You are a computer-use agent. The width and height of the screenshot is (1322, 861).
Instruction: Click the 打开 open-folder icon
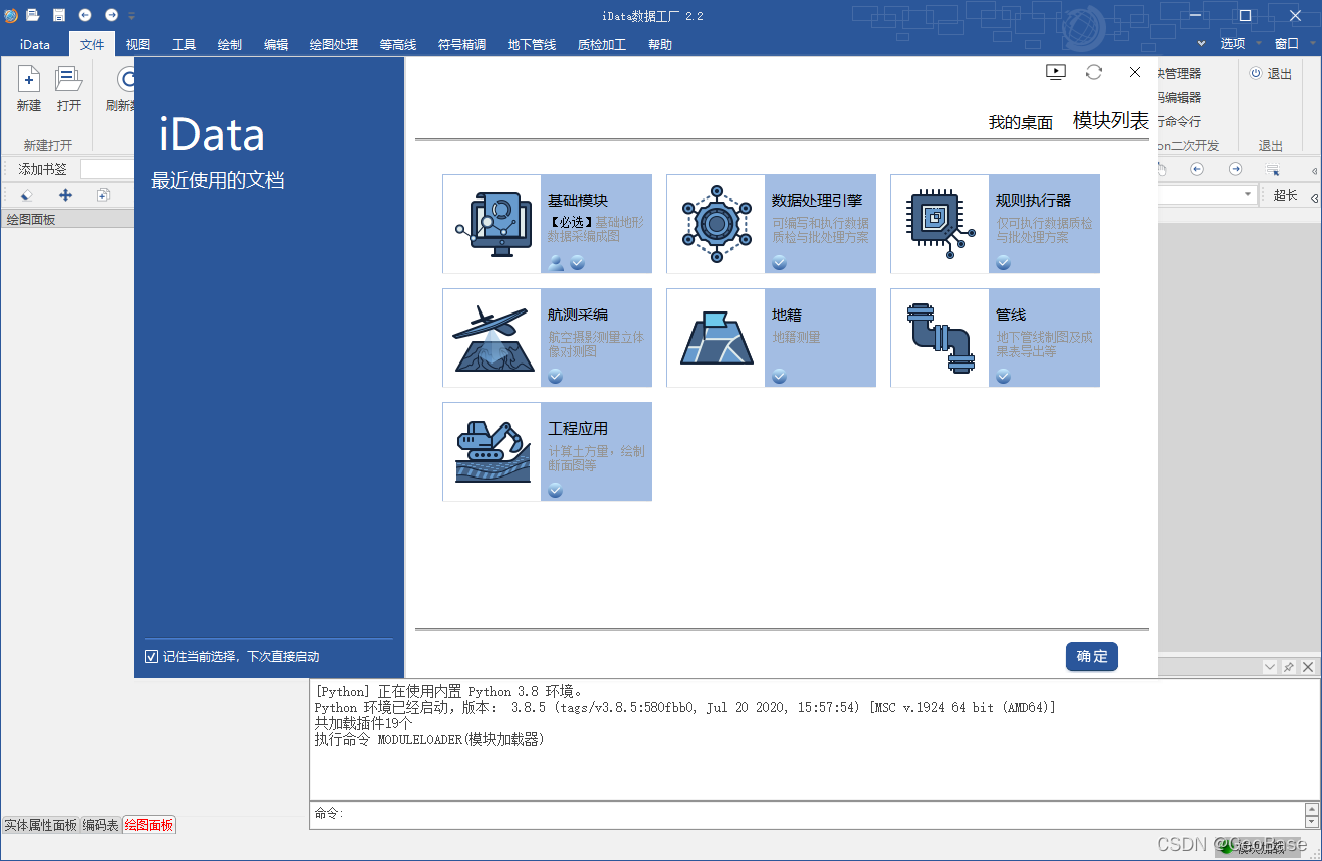point(69,80)
